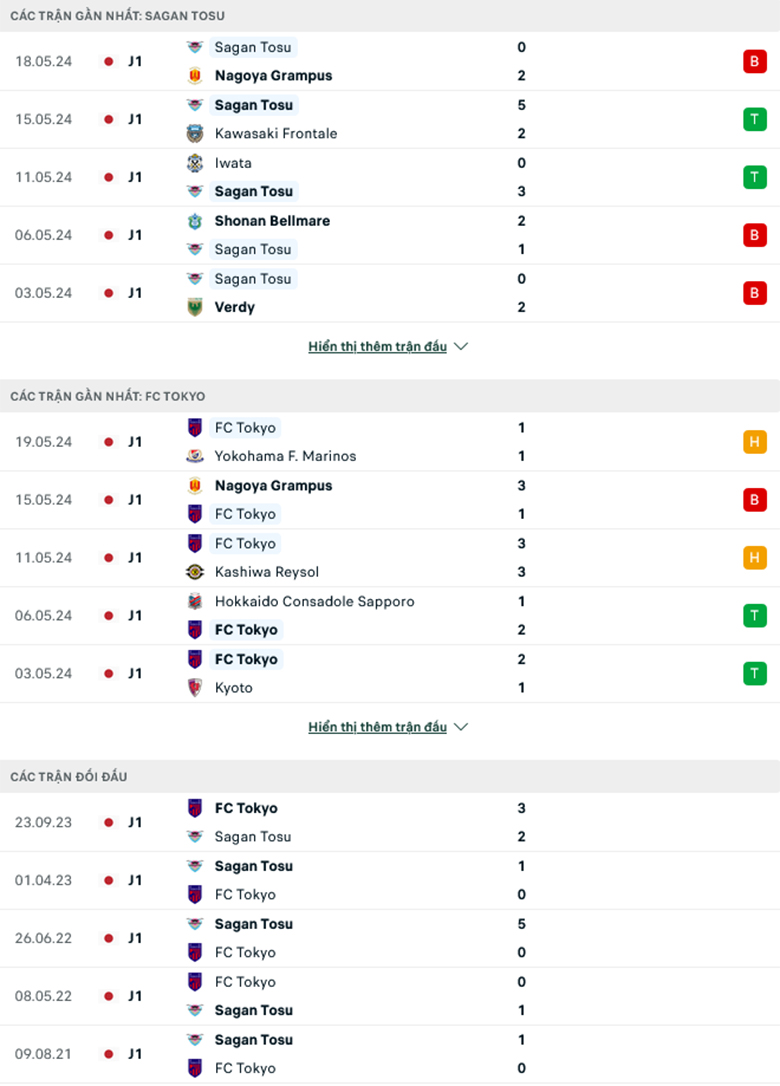
Task: Click Japan flag on the 01.04.23 match
Action: pos(109,880)
